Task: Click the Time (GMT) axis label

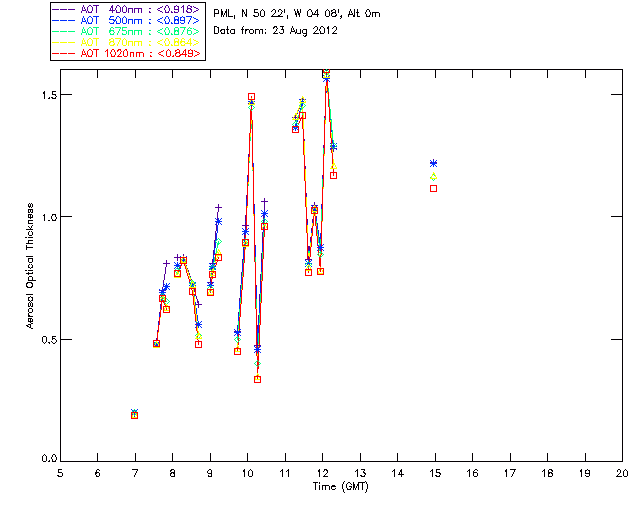Action: (340, 485)
